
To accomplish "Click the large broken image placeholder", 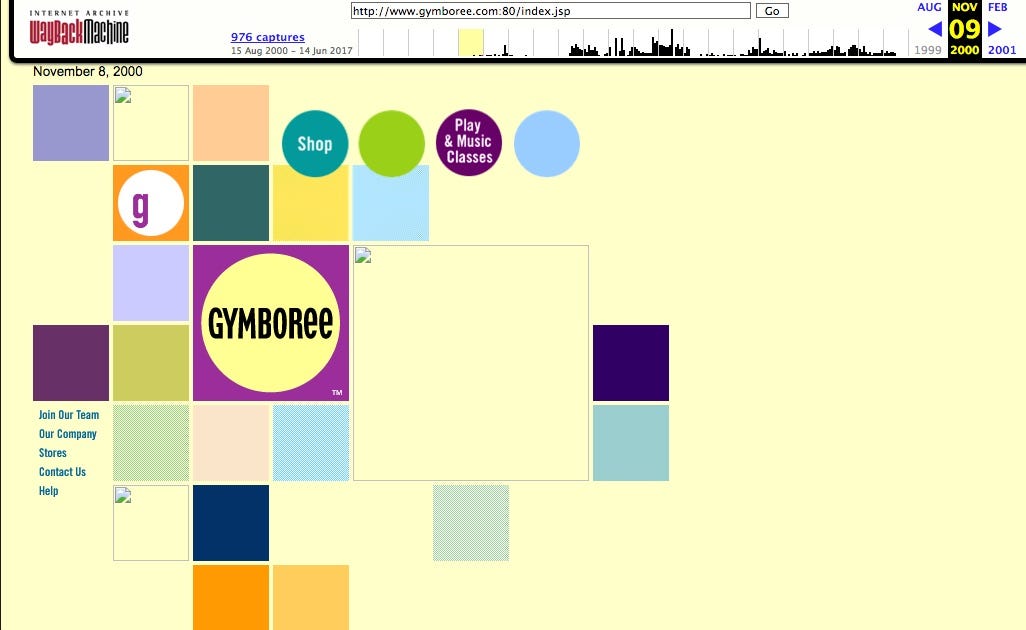I will point(471,363).
